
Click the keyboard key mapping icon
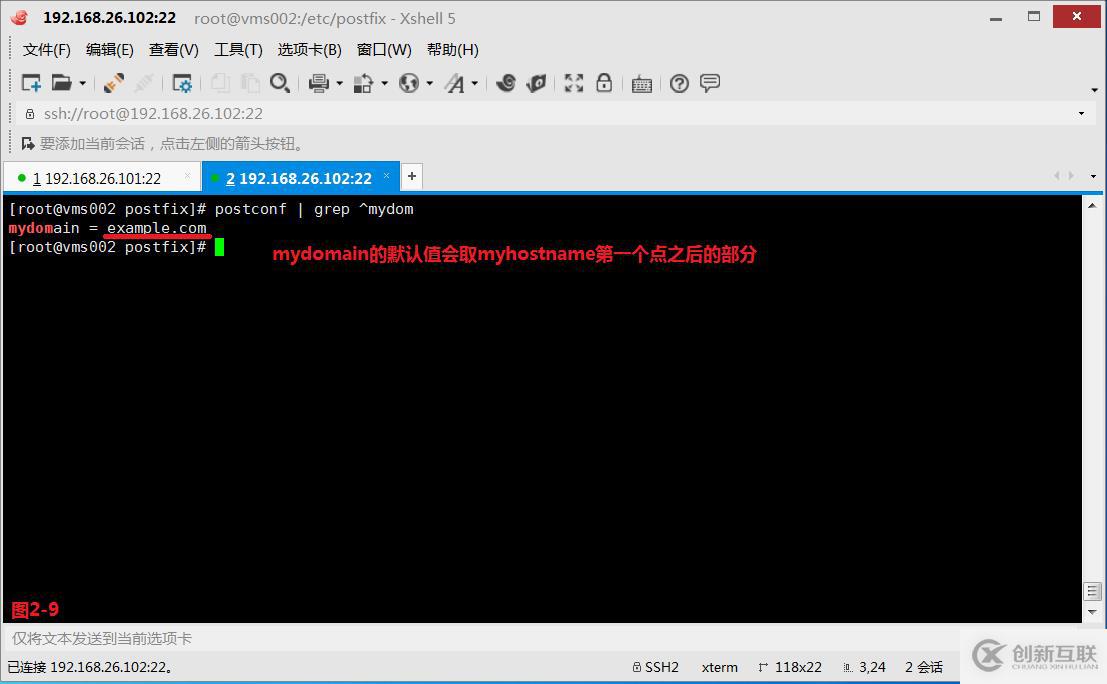(x=642, y=84)
